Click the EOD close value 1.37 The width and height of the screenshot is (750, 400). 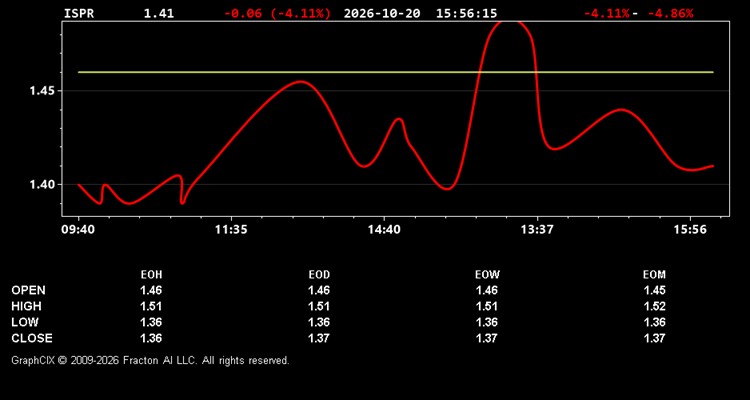(319, 338)
